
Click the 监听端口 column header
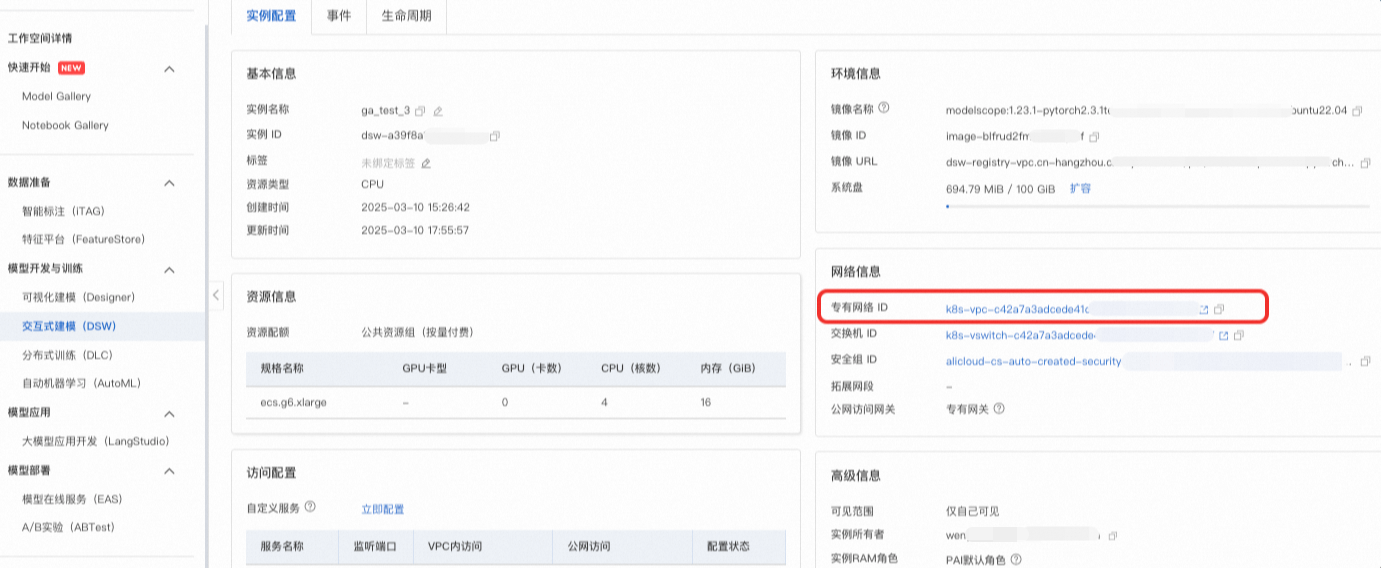pyautogui.click(x=375, y=547)
